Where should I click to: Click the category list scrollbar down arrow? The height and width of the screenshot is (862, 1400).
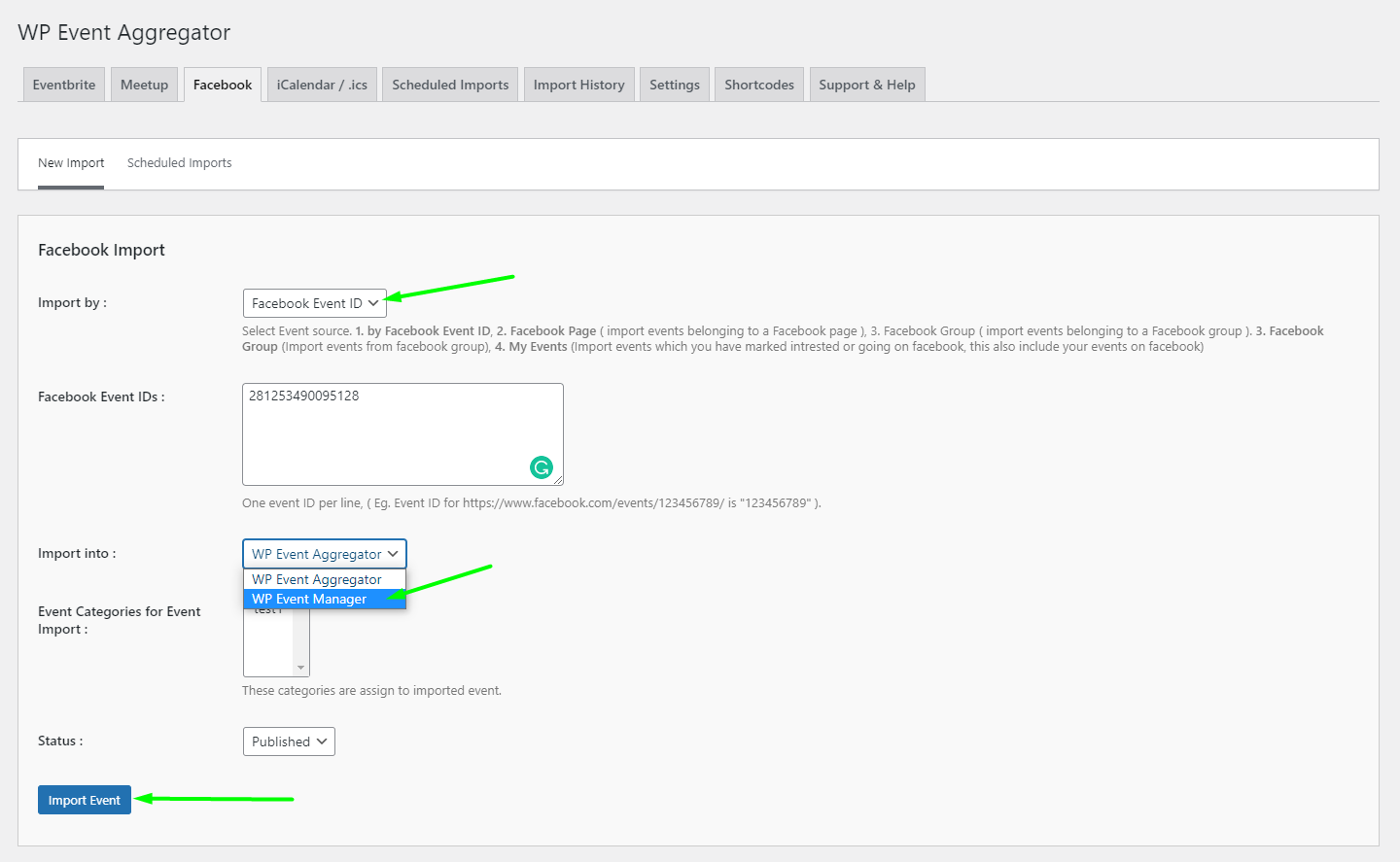pyautogui.click(x=301, y=668)
